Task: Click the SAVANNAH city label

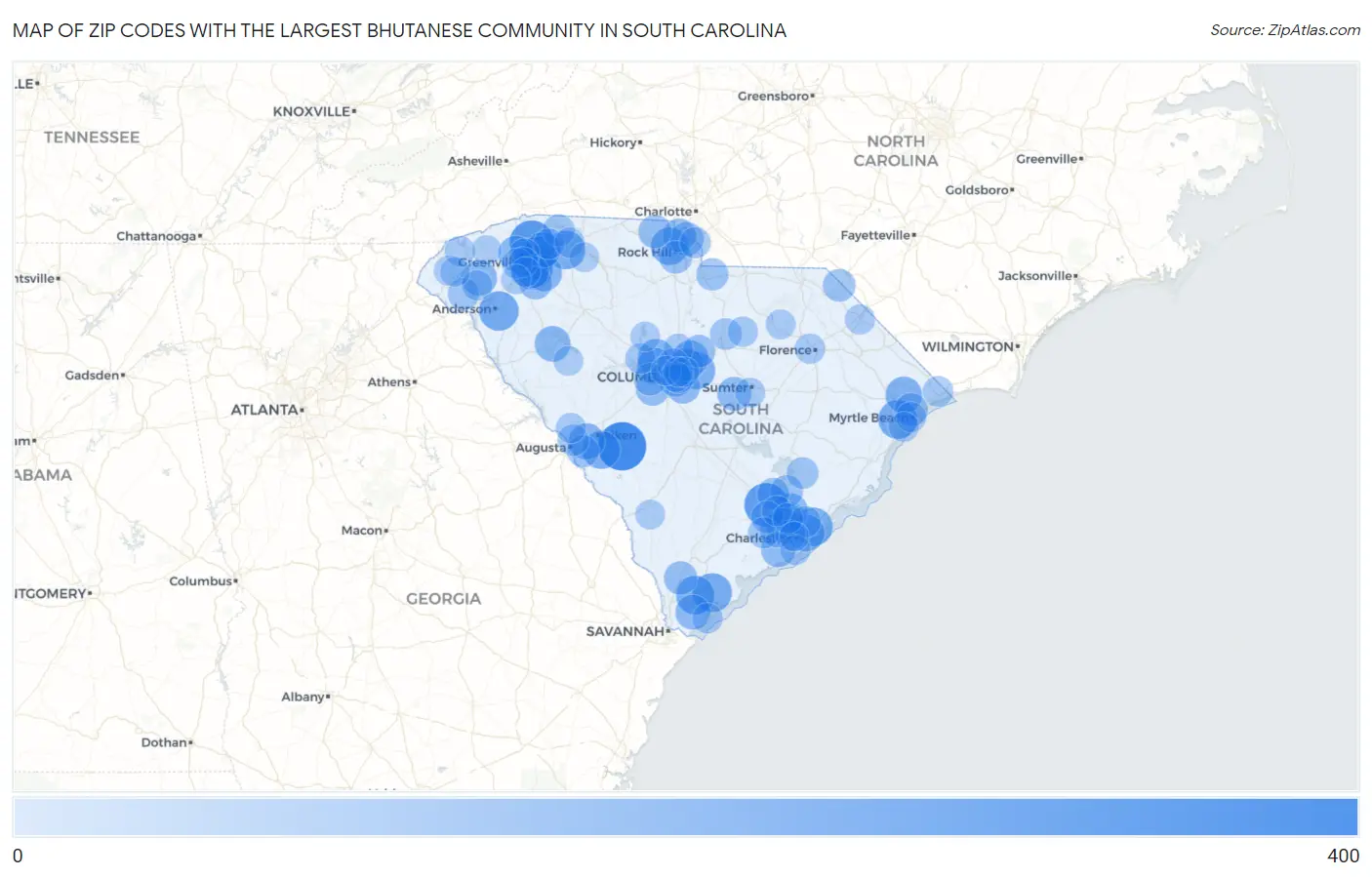Action: pos(628,631)
